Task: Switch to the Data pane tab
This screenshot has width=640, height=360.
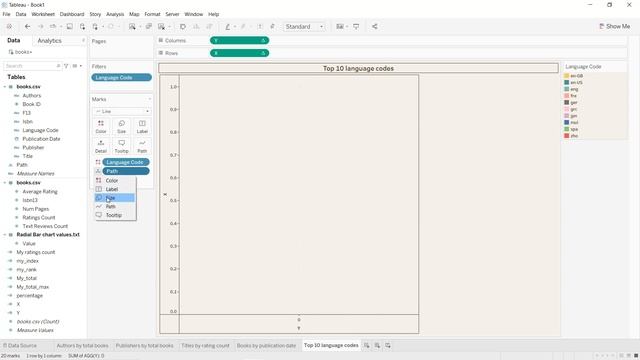Action: 13,40
